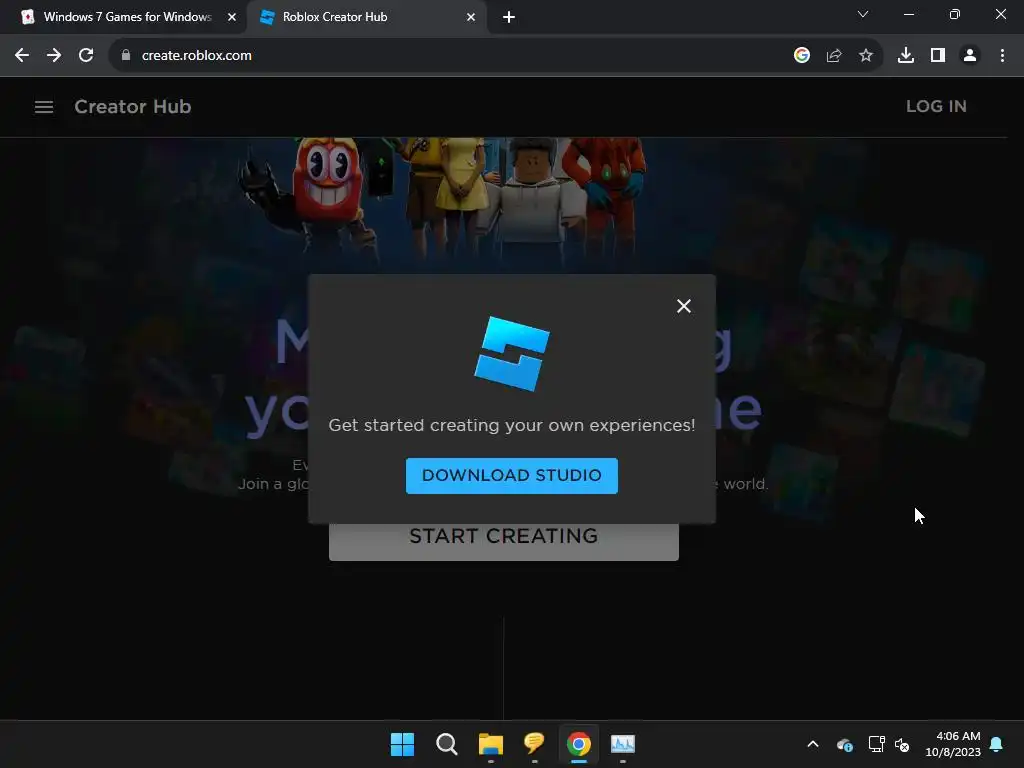Screen dimensions: 1024x768
Task: Close the Windows 7 Games tab
Action: [232, 17]
